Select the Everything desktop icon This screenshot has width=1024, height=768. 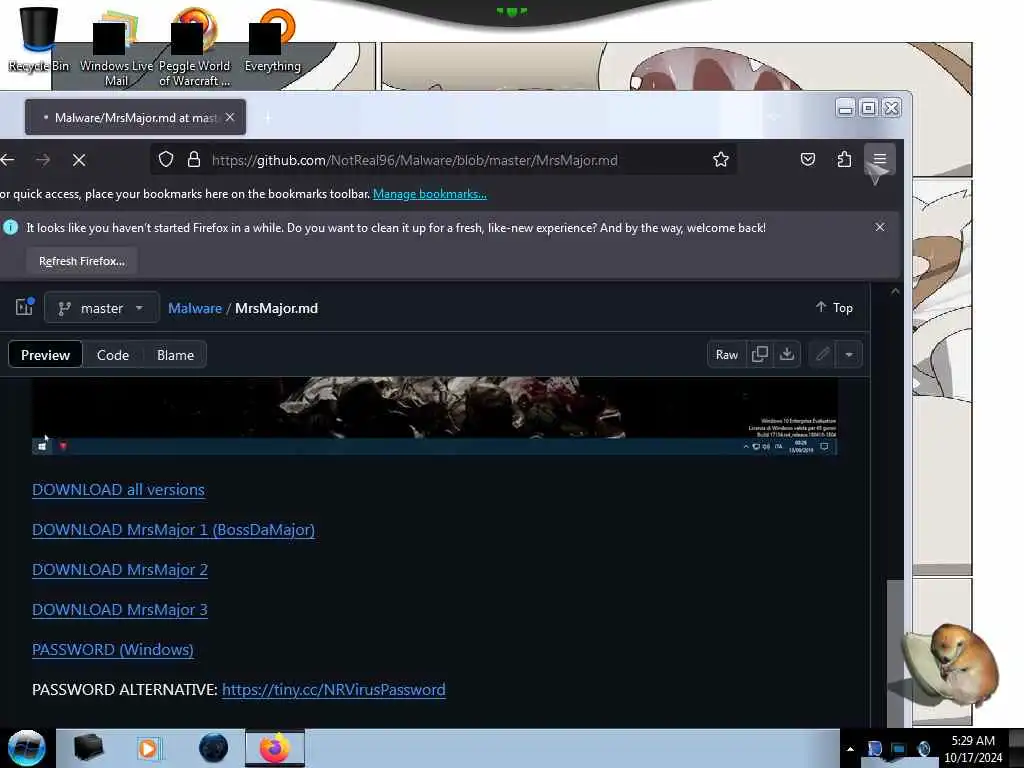click(272, 40)
